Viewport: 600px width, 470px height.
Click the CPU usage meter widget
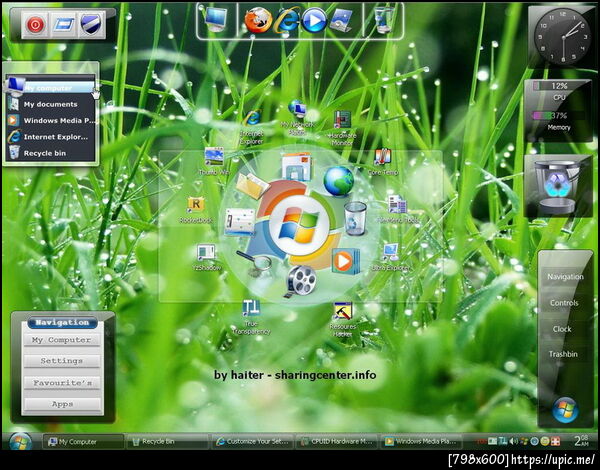[559, 90]
